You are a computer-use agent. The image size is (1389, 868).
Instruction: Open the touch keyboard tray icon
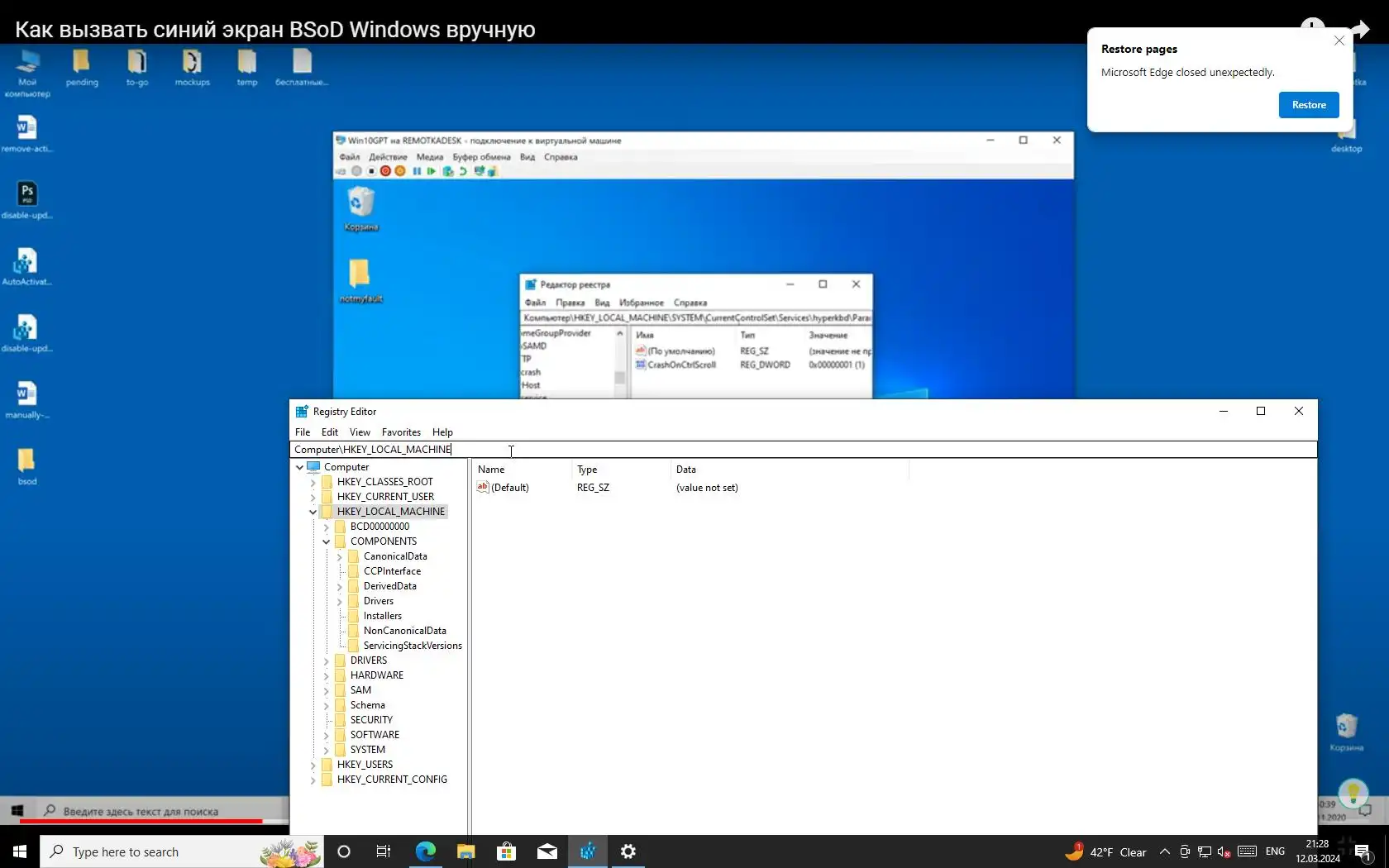pos(1248,851)
